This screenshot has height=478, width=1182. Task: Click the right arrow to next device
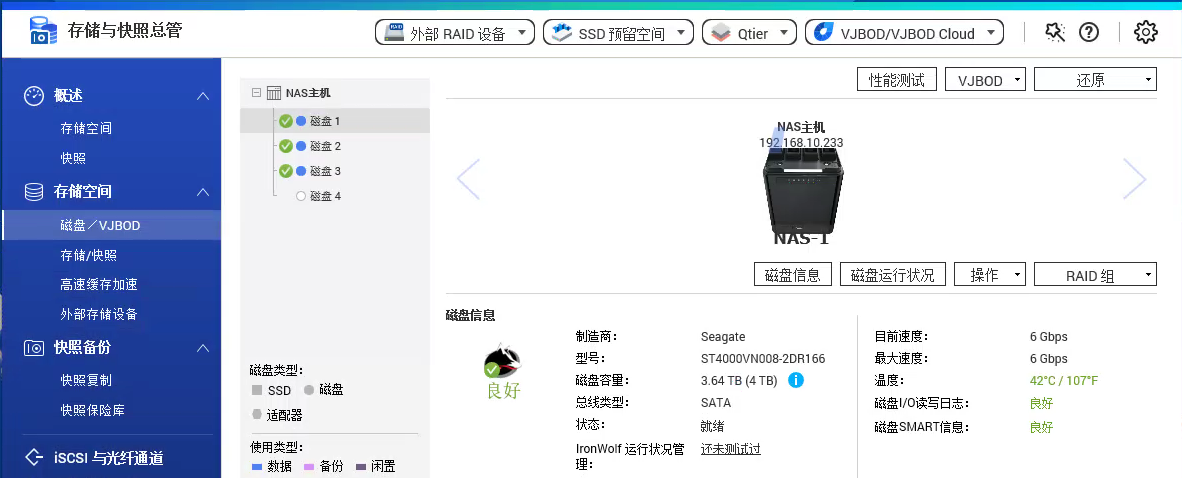pos(1134,179)
